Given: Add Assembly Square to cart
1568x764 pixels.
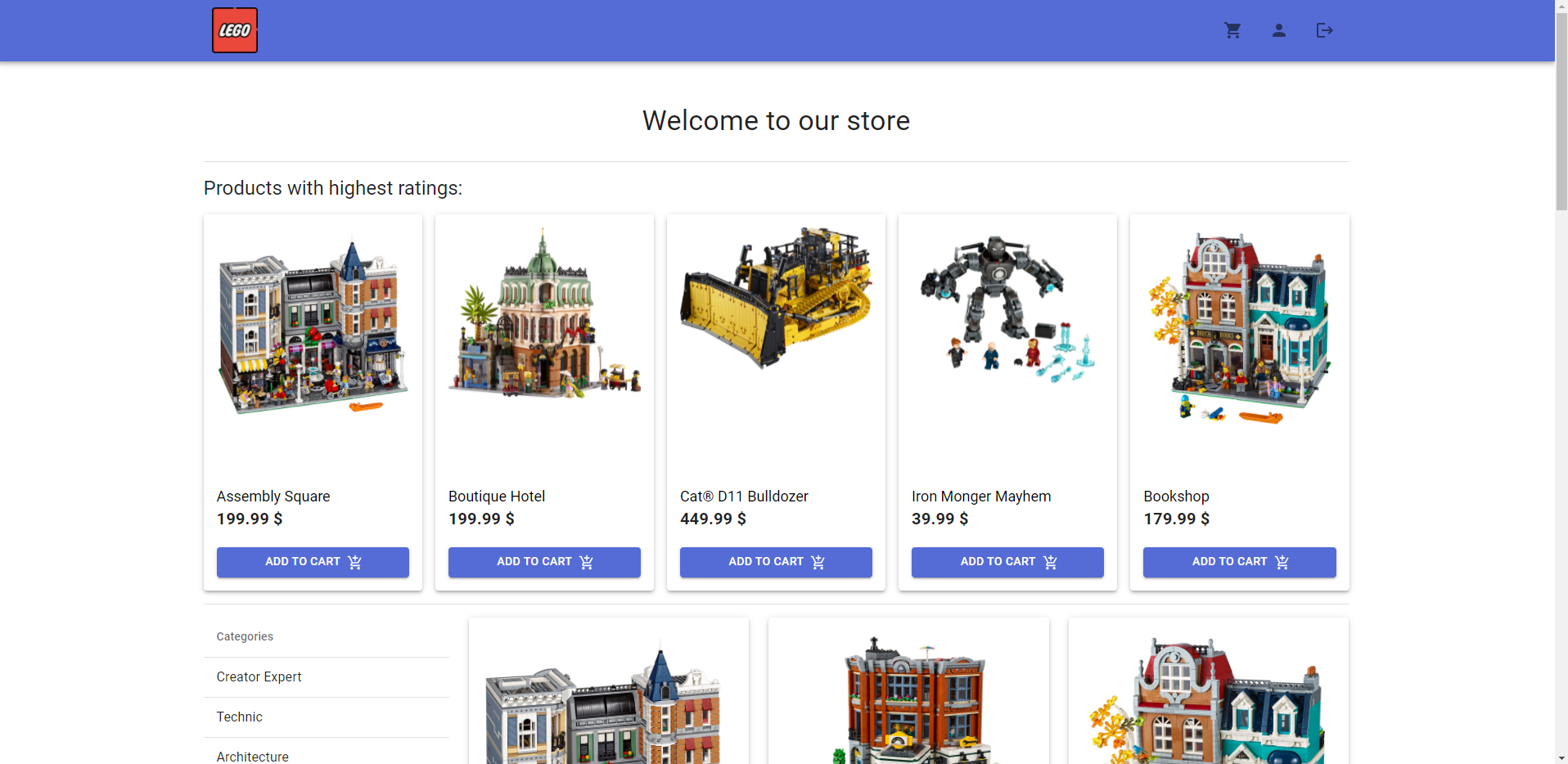Looking at the screenshot, I should tap(313, 562).
